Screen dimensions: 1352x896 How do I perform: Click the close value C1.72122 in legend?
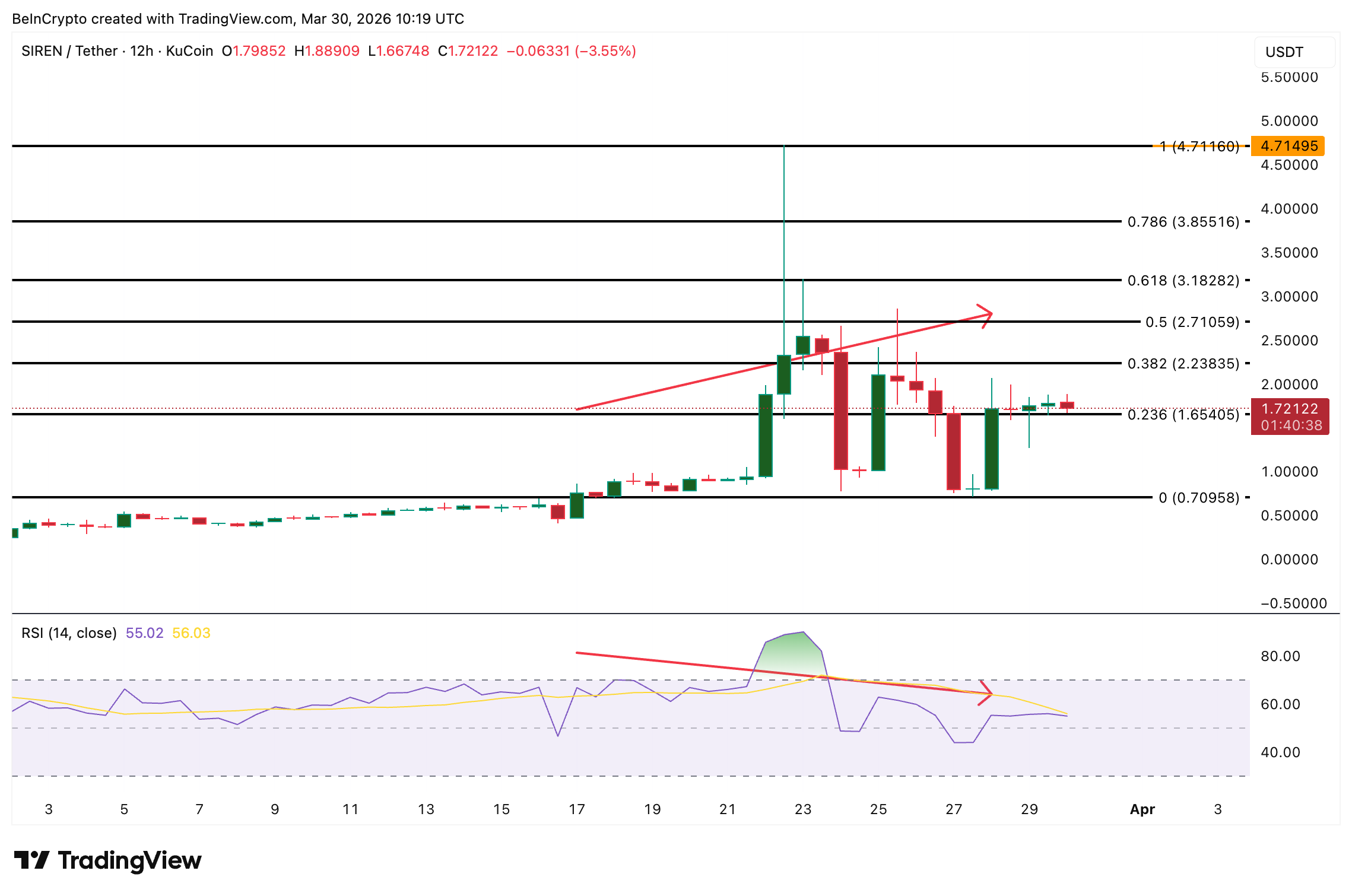pos(468,51)
